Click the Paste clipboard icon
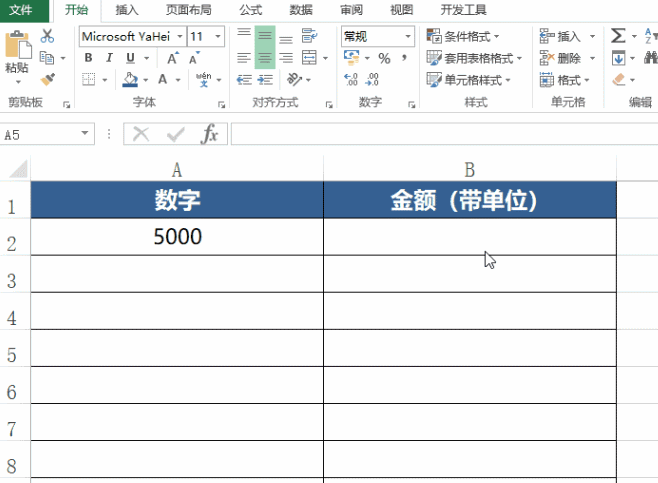Image resolution: width=658 pixels, height=483 pixels. [x=17, y=45]
